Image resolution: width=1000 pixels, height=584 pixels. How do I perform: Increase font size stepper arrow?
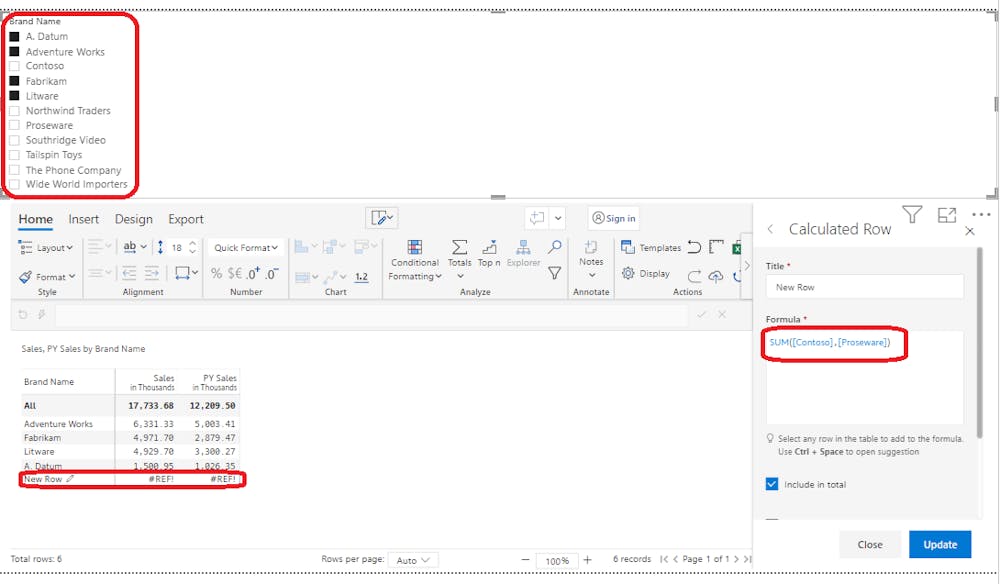(x=193, y=243)
